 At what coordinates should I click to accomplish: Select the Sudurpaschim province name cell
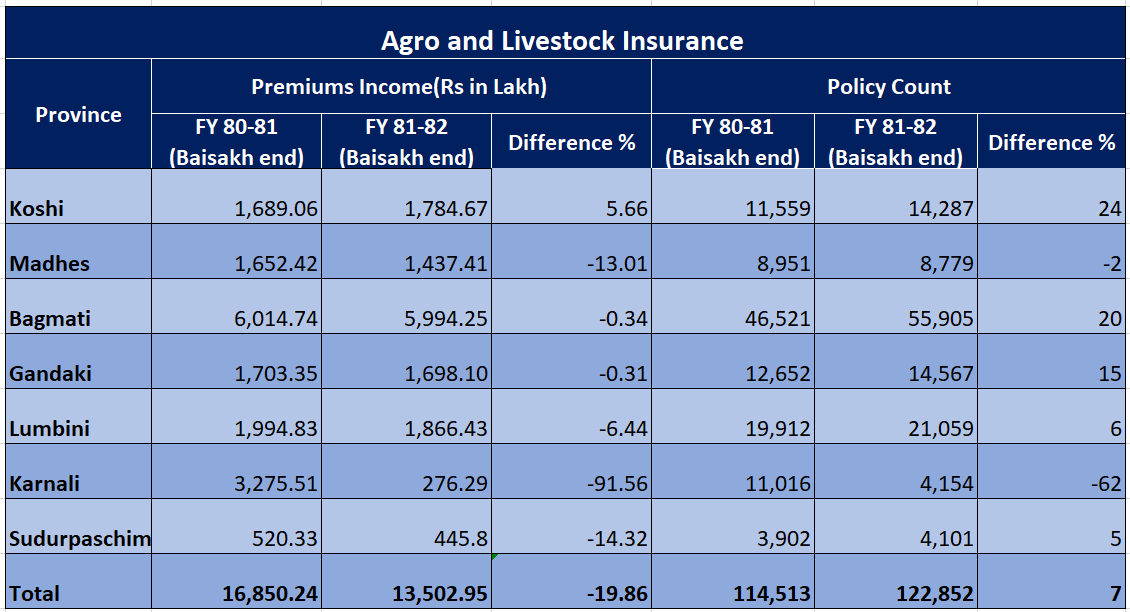(78, 539)
